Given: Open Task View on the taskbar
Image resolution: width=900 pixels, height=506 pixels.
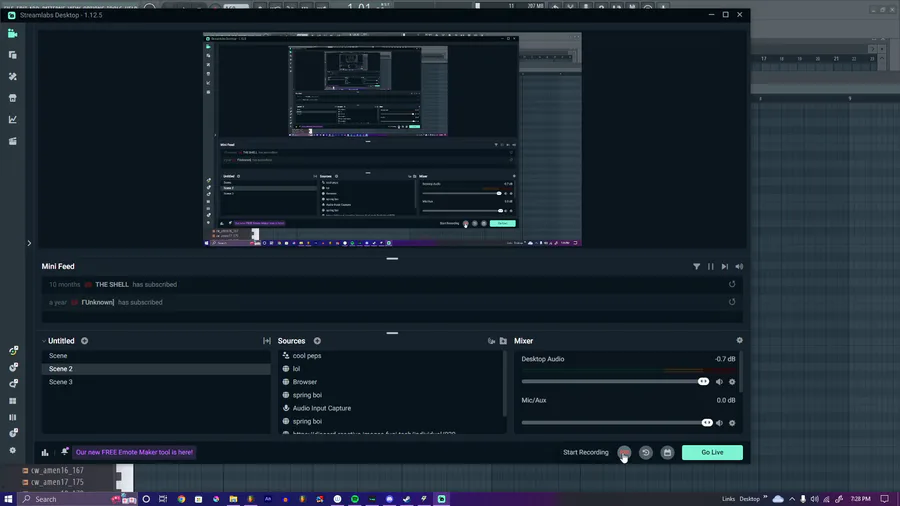Looking at the screenshot, I should (163, 499).
